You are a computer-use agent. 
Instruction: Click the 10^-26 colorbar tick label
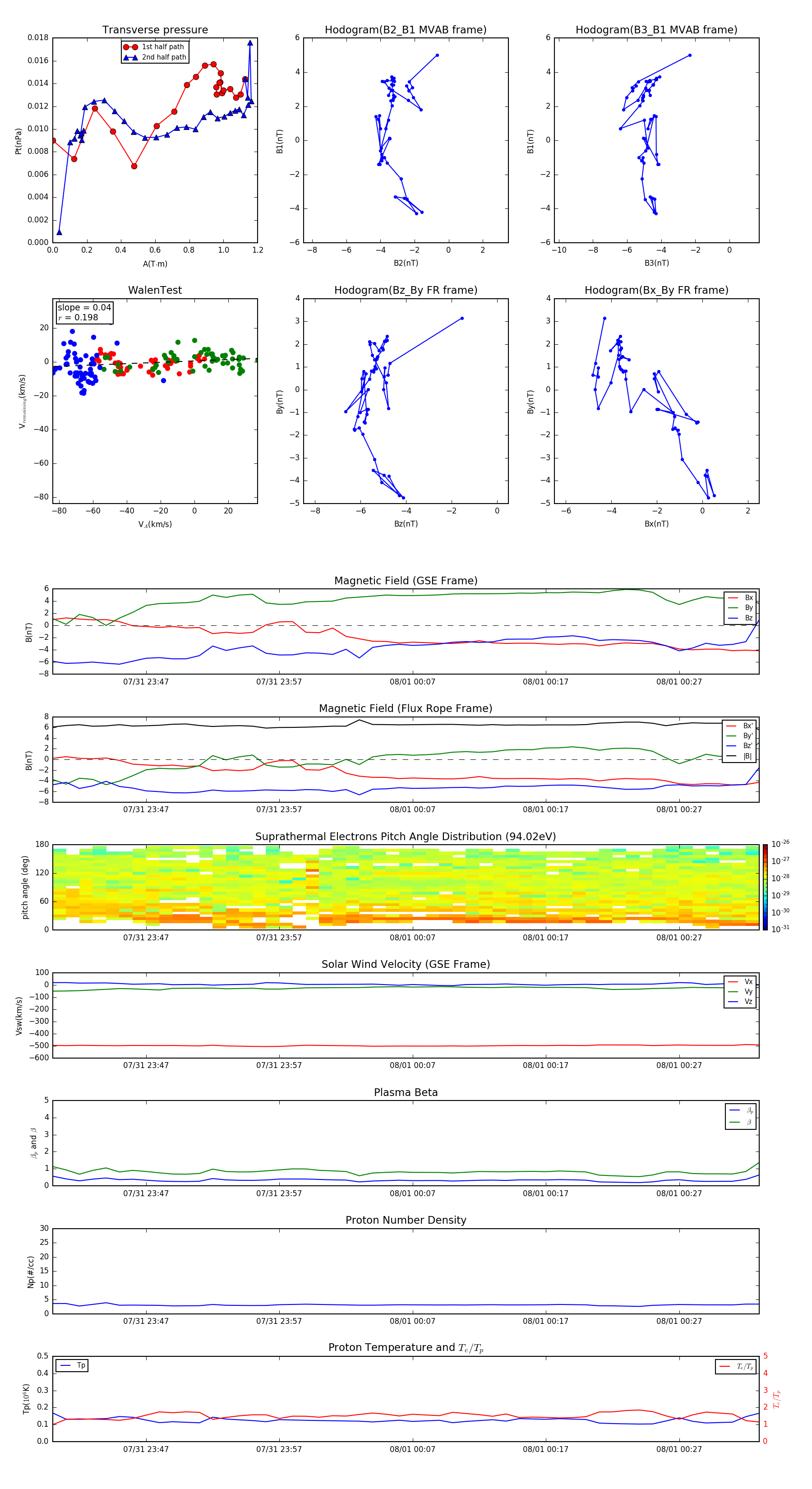point(780,844)
